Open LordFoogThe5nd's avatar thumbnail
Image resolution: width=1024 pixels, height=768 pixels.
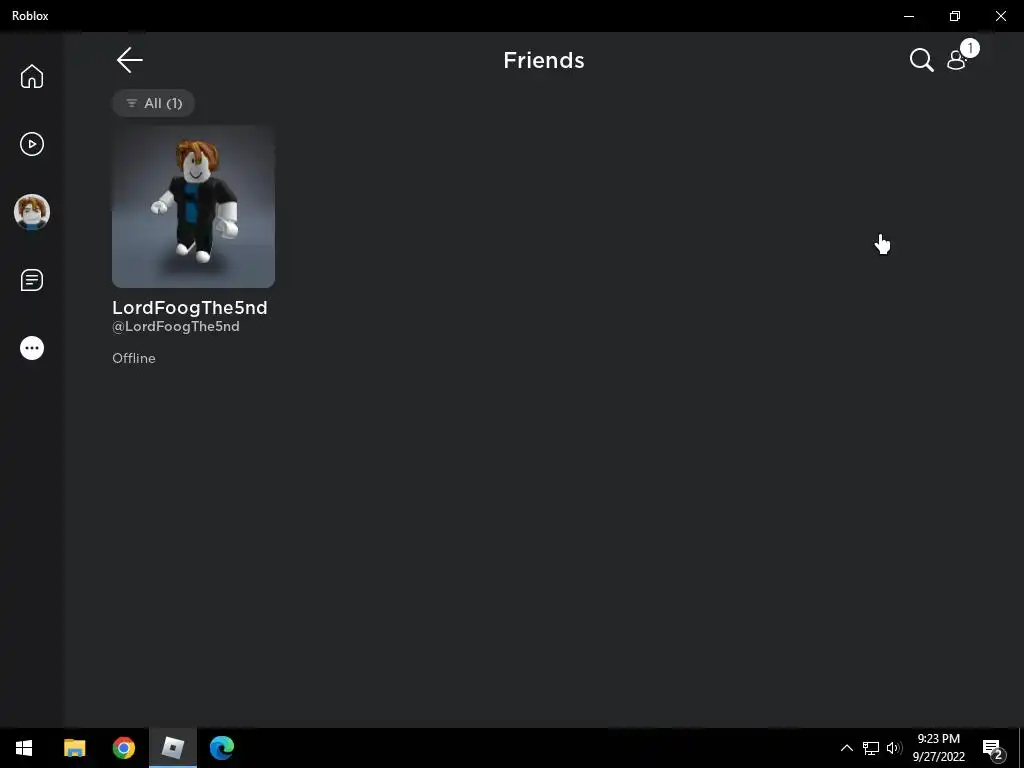(193, 206)
